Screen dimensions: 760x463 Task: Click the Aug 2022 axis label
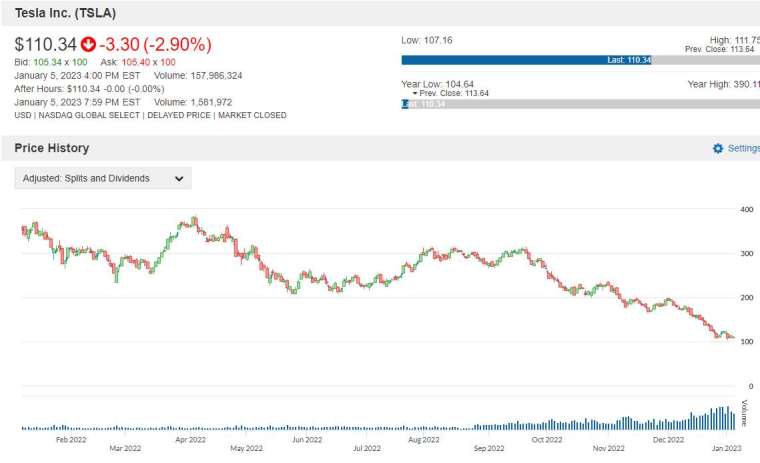tap(424, 440)
